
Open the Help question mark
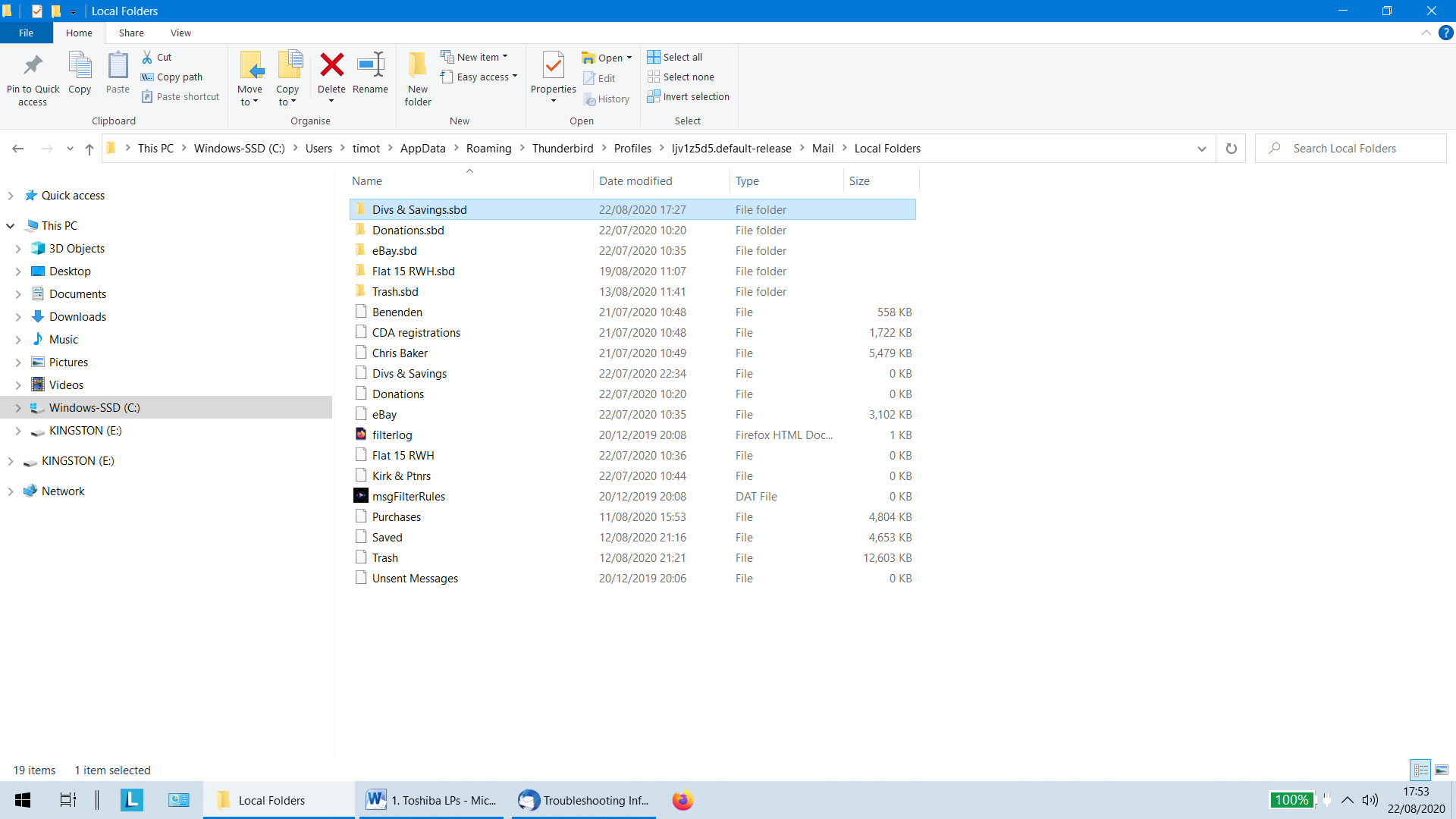(x=1446, y=33)
